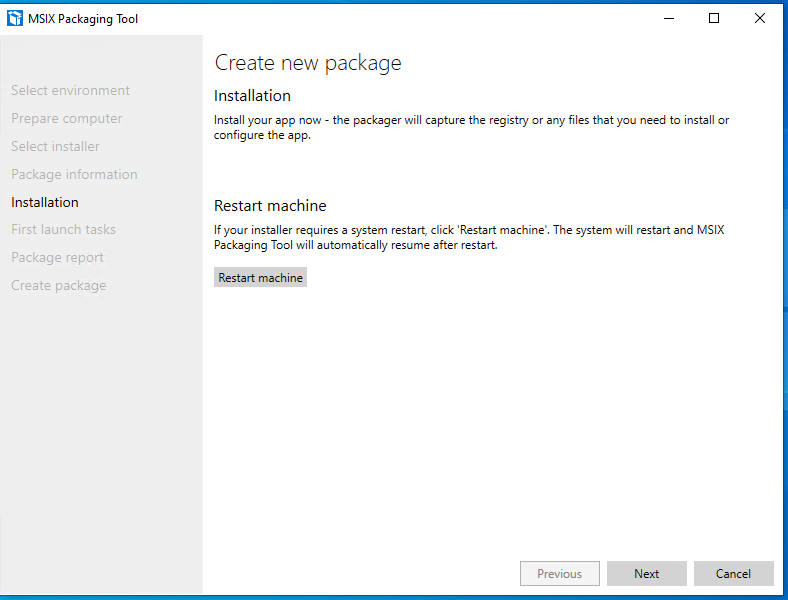Click the Create new package heading

click(308, 63)
